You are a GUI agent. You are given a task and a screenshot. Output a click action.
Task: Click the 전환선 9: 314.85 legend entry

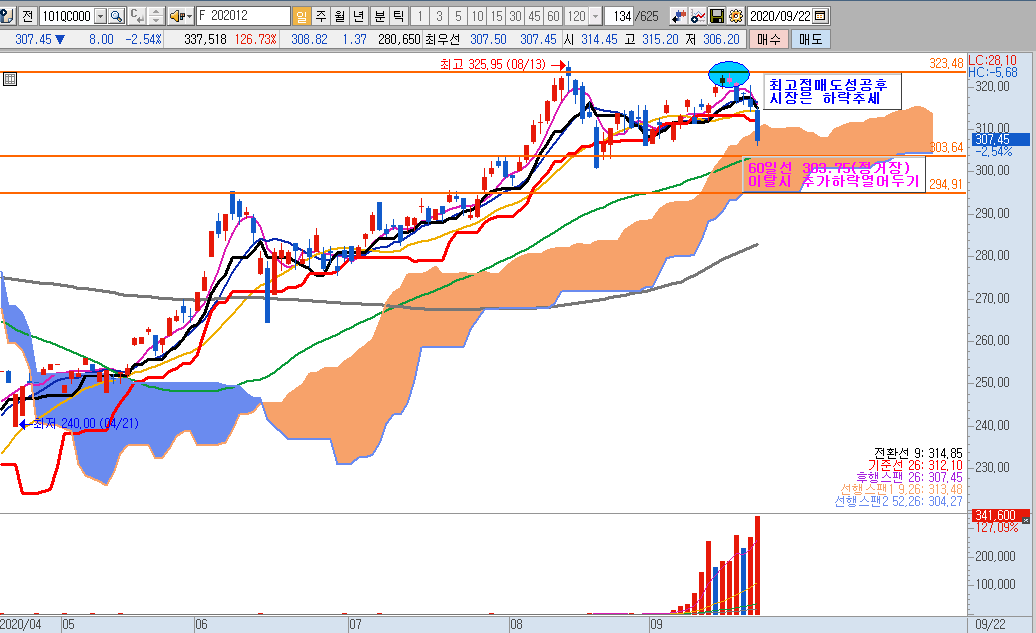coord(918,453)
